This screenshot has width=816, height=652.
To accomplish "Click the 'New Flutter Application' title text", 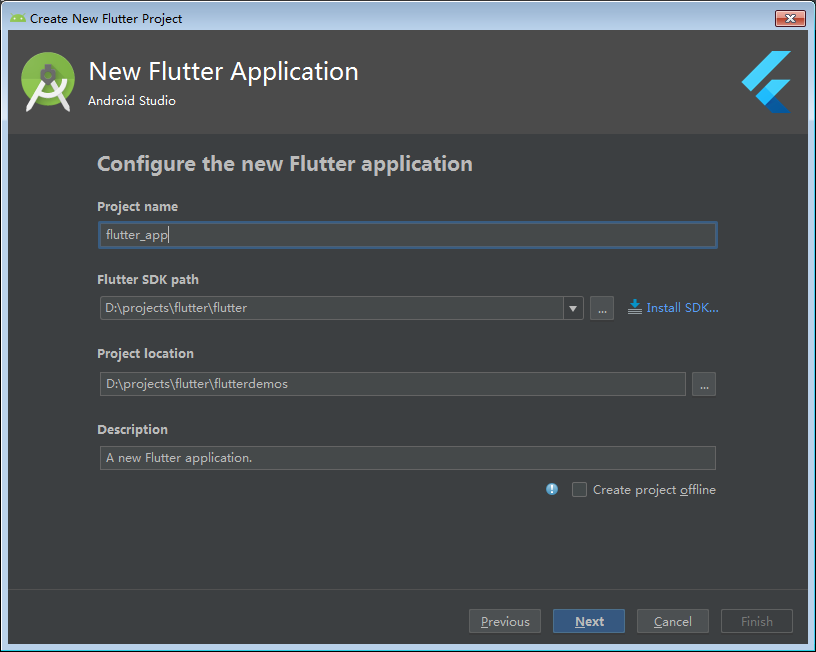I will click(223, 72).
